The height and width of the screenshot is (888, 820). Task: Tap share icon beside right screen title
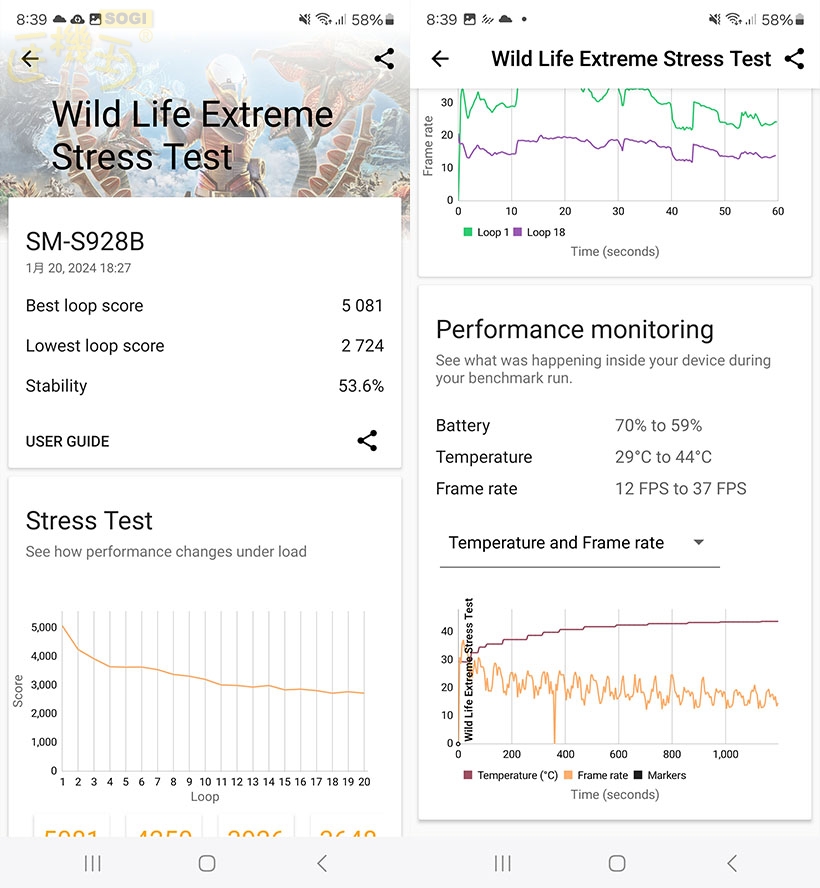794,59
